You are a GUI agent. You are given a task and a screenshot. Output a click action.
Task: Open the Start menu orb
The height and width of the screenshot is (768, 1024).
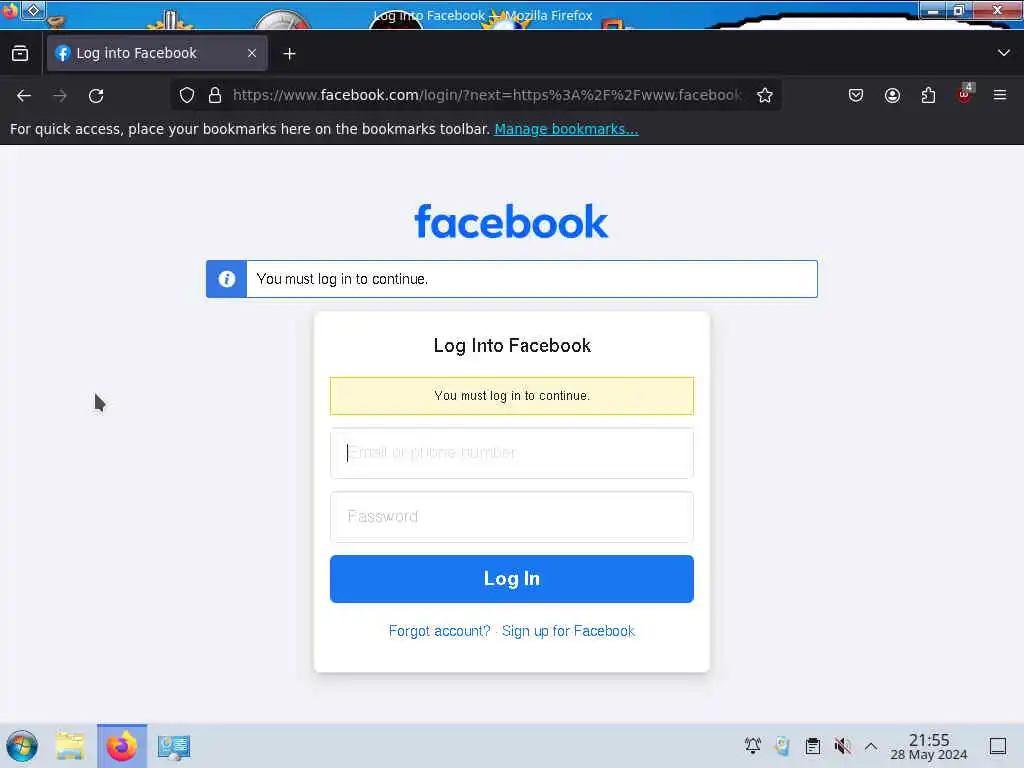coord(22,746)
